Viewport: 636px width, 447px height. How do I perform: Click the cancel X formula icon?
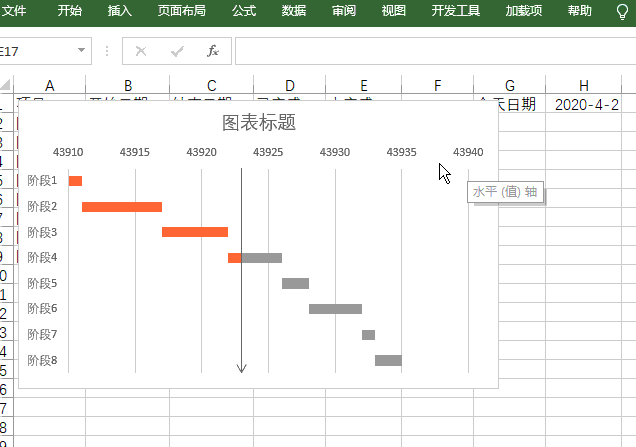pos(141,51)
